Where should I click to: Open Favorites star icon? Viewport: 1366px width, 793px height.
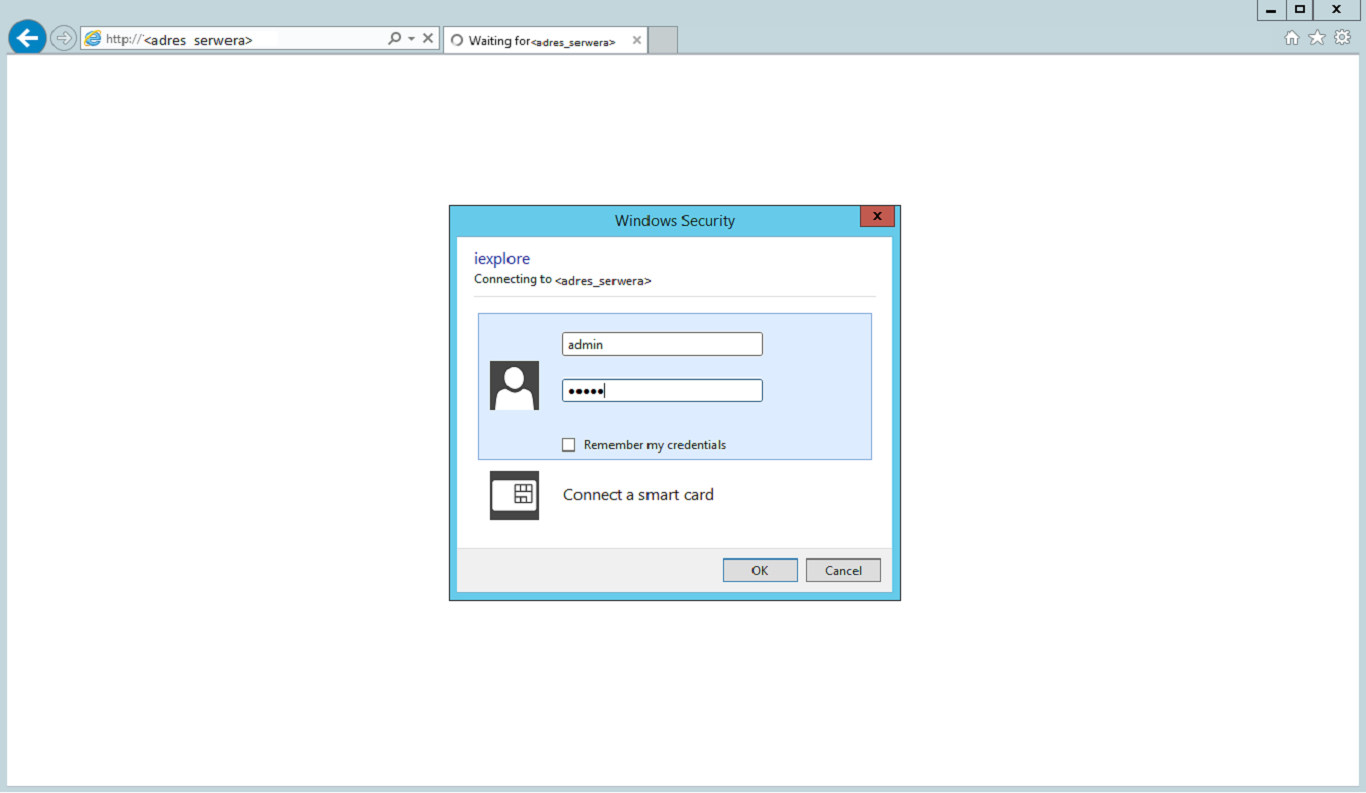tap(1317, 37)
